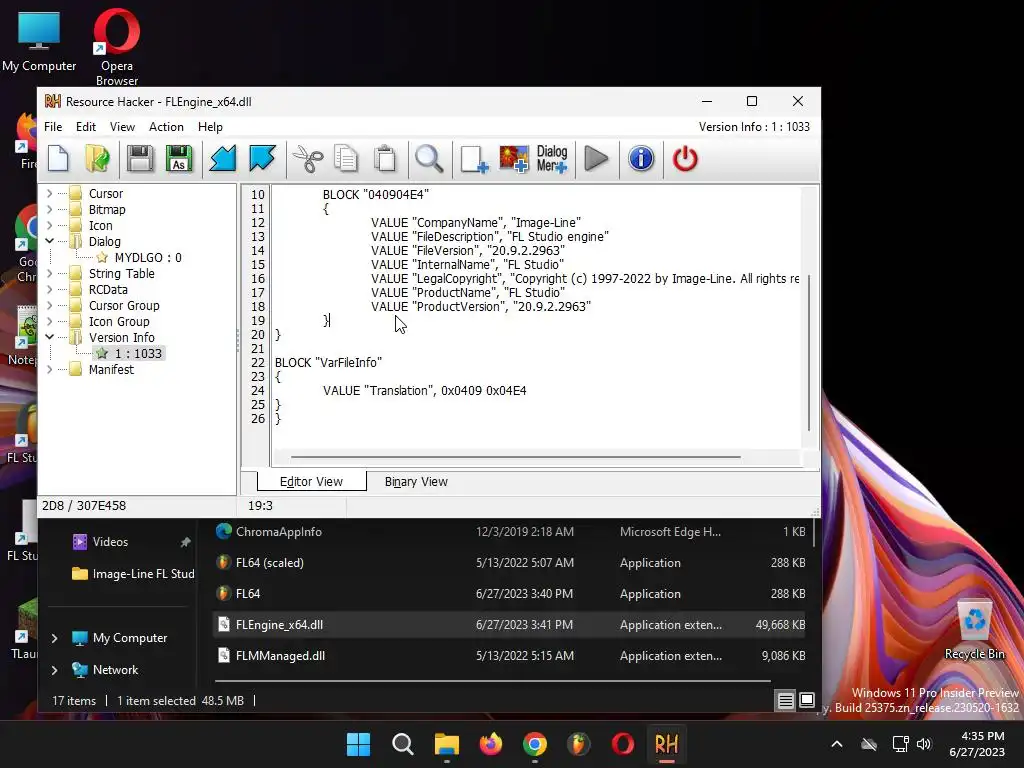
Task: Expand the RCData tree node
Action: tap(50, 289)
